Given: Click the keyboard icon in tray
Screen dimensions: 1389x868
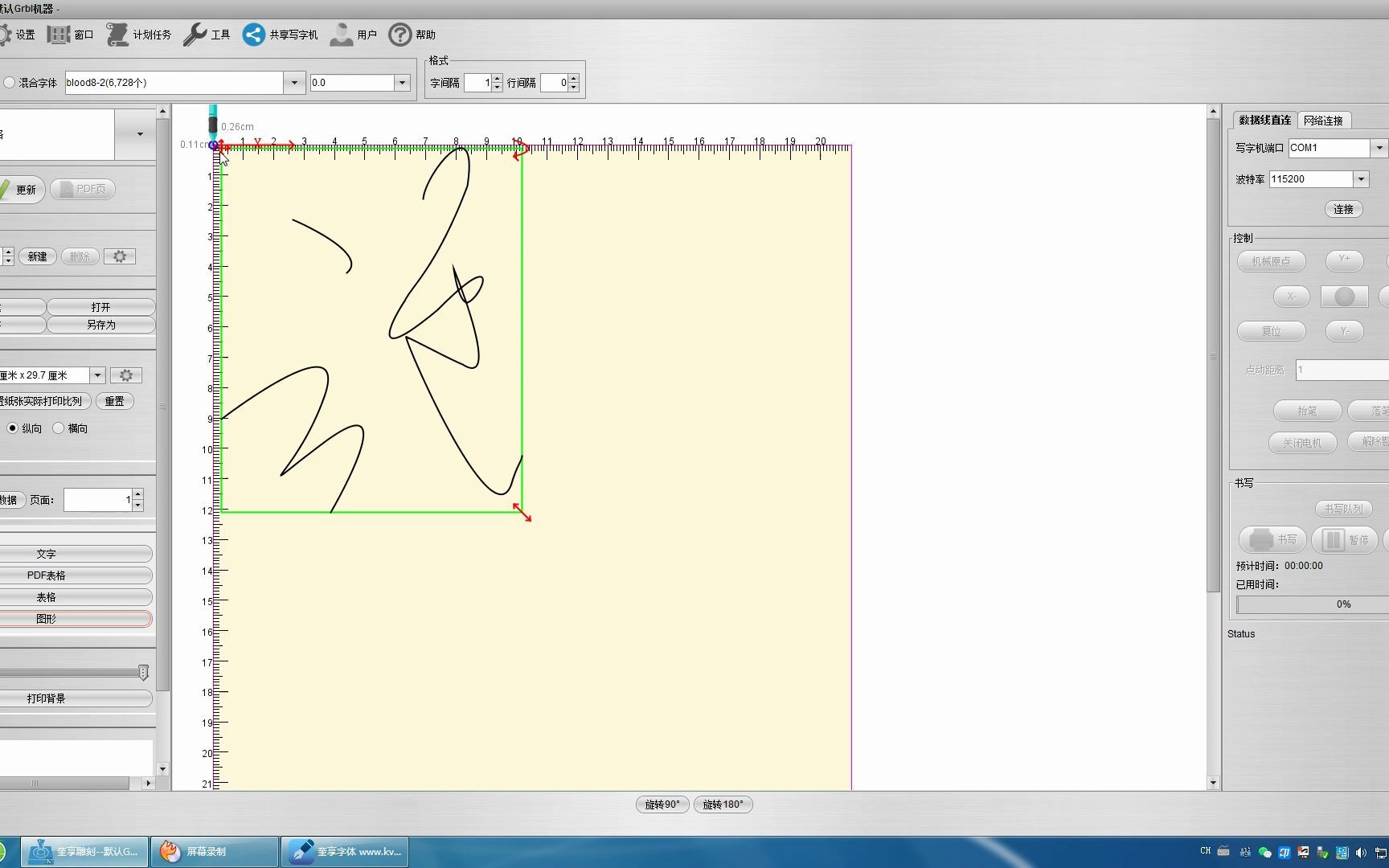Looking at the screenshot, I should (x=1223, y=851).
